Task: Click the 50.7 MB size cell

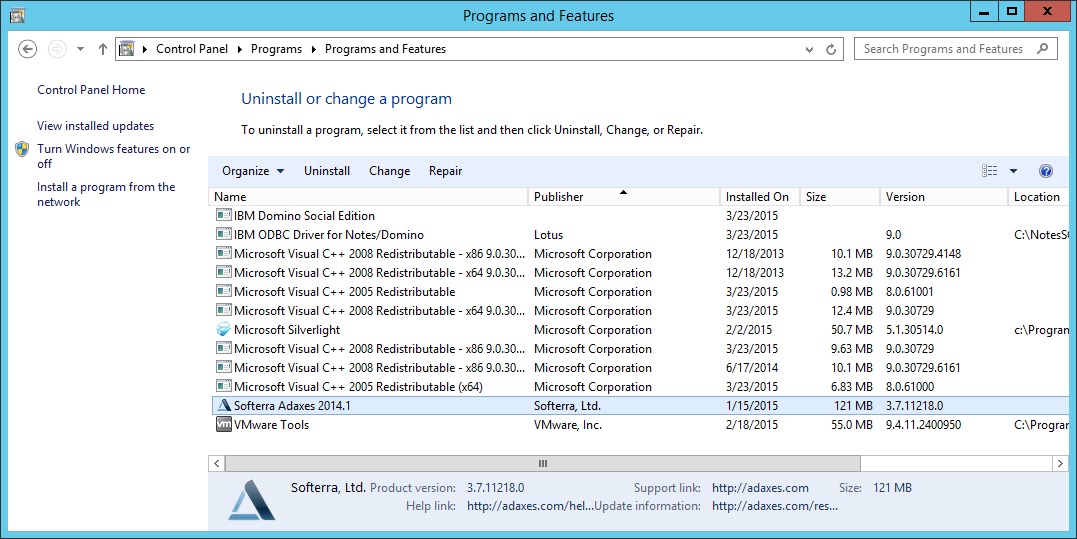Action: pyautogui.click(x=852, y=330)
